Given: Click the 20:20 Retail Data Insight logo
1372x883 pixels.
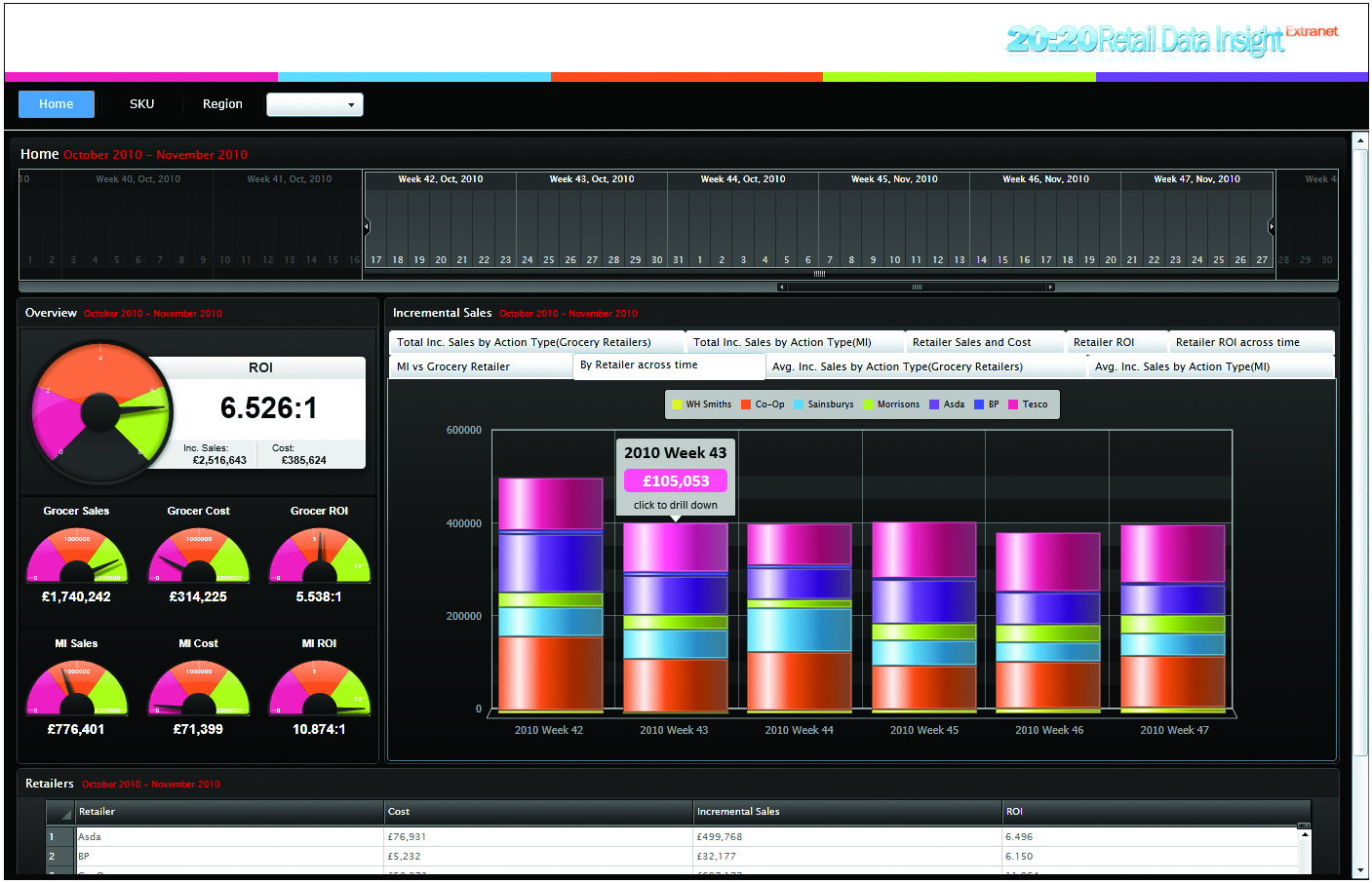Looking at the screenshot, I should pyautogui.click(x=1172, y=39).
